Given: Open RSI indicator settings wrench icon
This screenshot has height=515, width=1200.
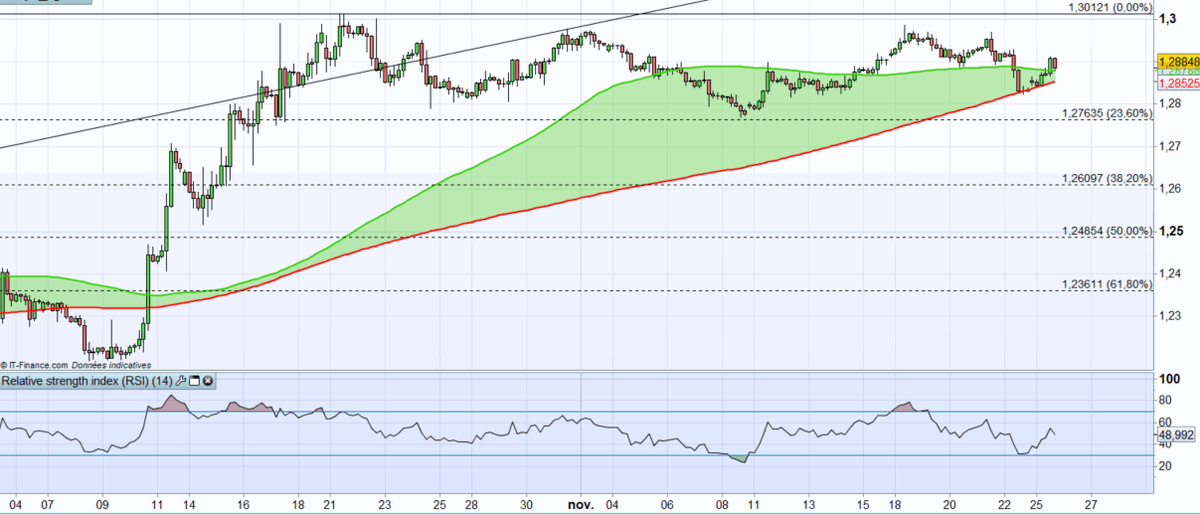Looking at the screenshot, I should (x=182, y=381).
